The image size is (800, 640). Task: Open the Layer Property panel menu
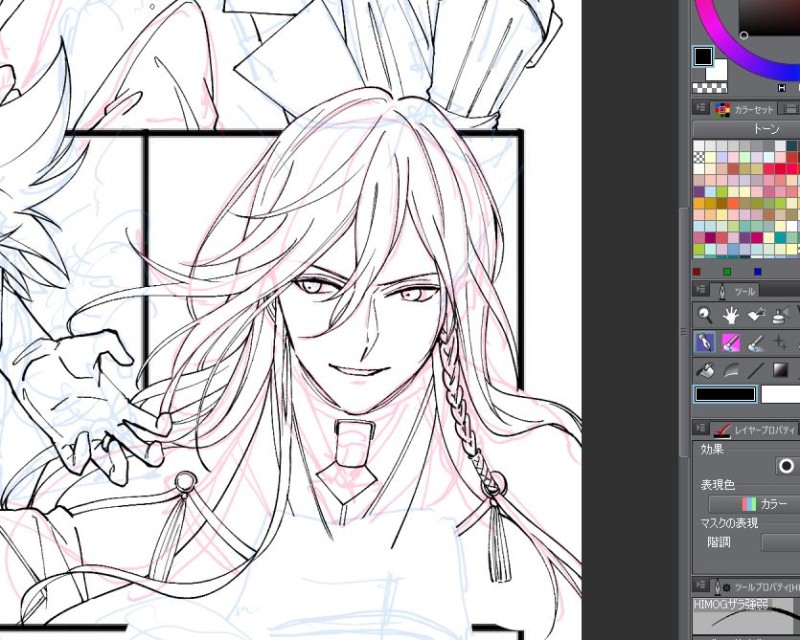(701, 428)
